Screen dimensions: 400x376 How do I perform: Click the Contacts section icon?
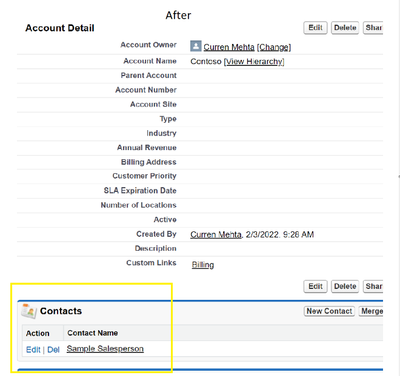(29, 311)
